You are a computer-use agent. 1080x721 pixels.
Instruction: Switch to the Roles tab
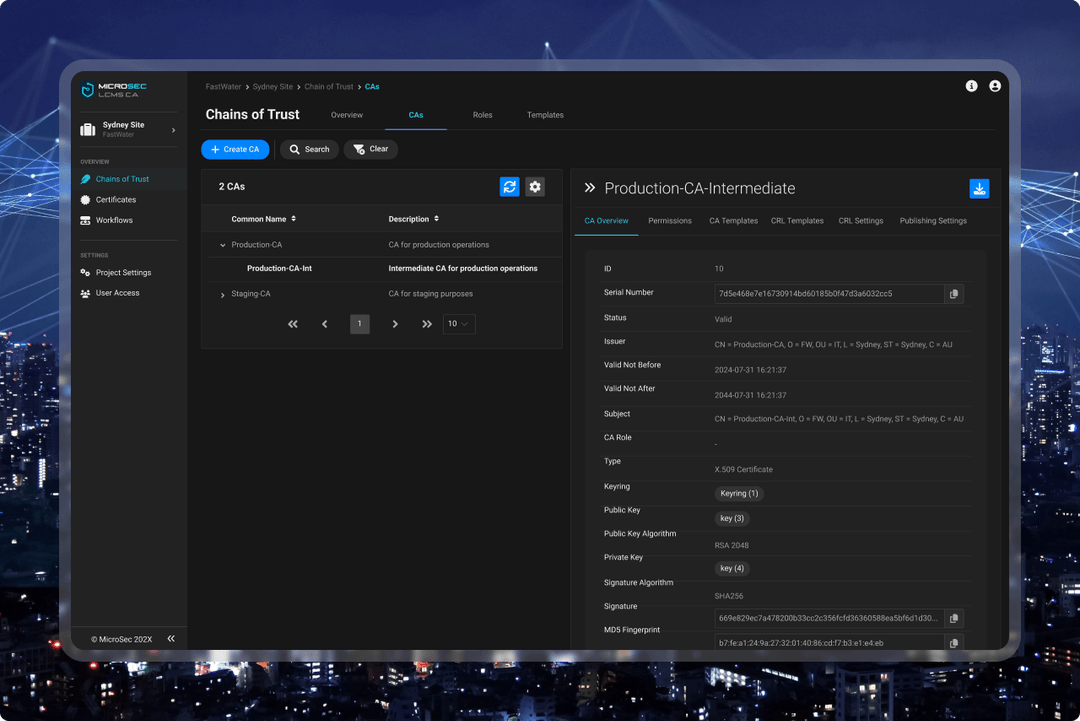[x=482, y=115]
